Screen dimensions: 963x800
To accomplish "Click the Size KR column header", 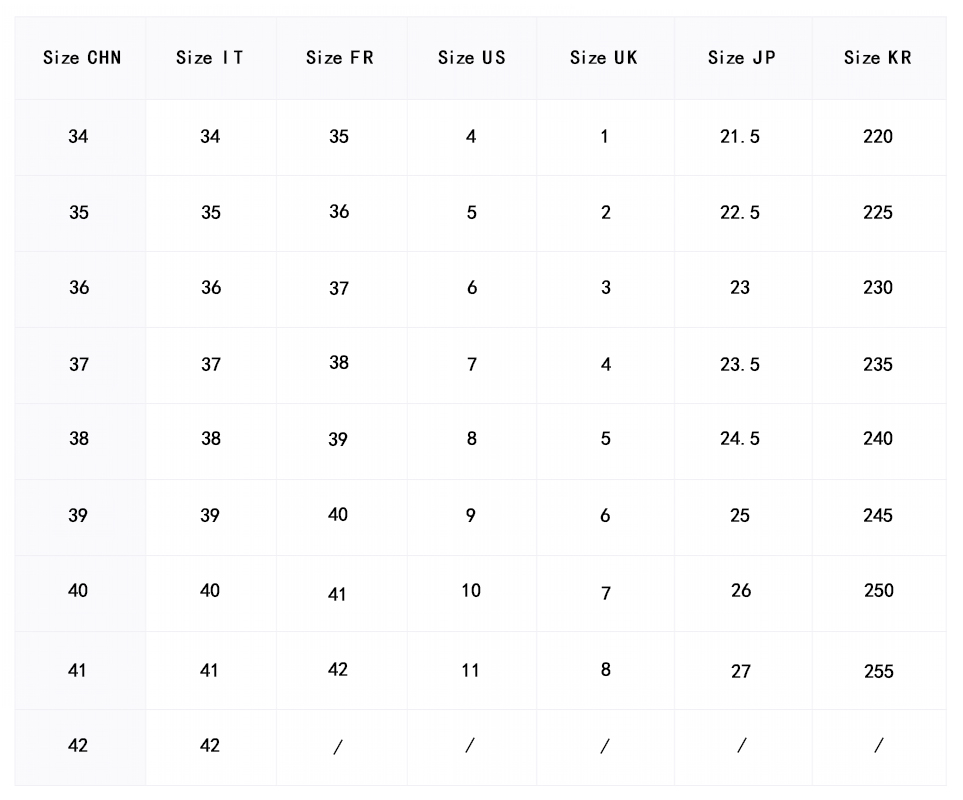I will coord(878,58).
